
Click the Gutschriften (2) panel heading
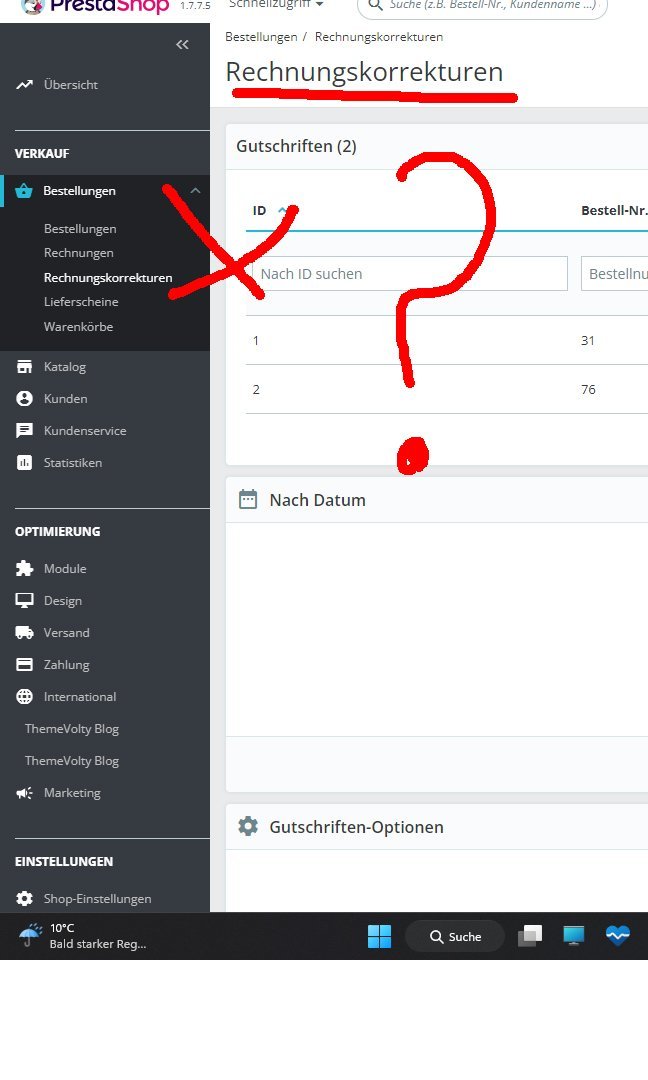click(x=296, y=146)
